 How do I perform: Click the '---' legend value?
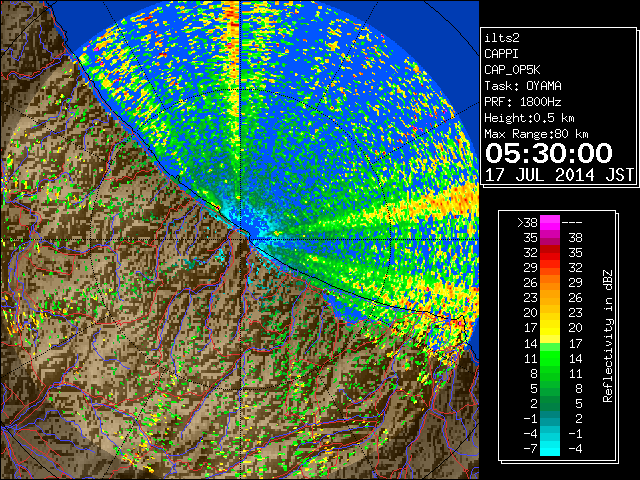coord(572,222)
